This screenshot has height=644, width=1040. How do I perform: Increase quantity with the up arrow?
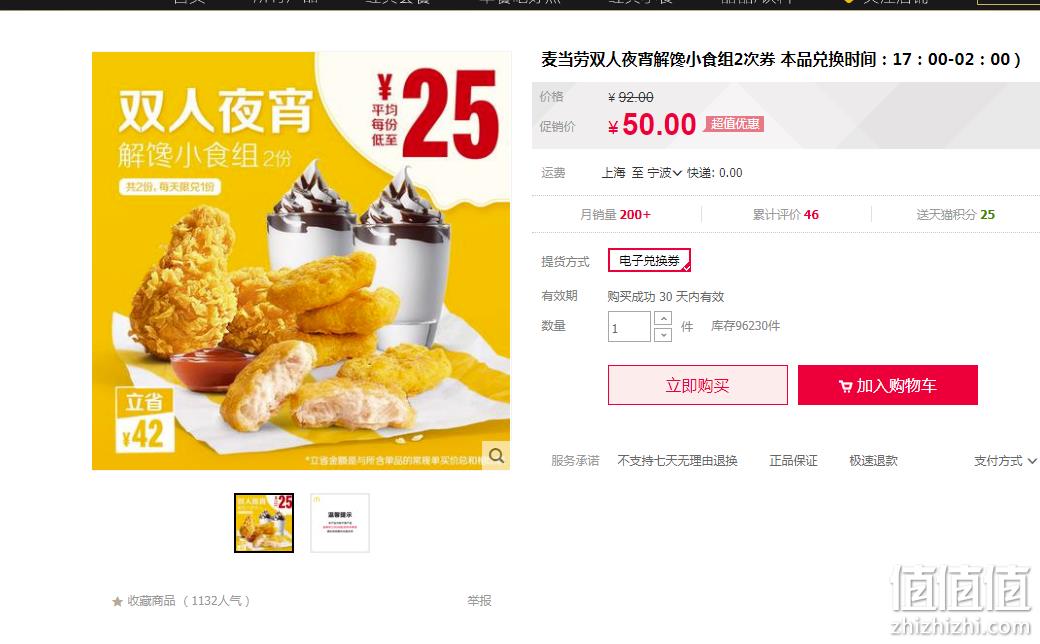[663, 319]
